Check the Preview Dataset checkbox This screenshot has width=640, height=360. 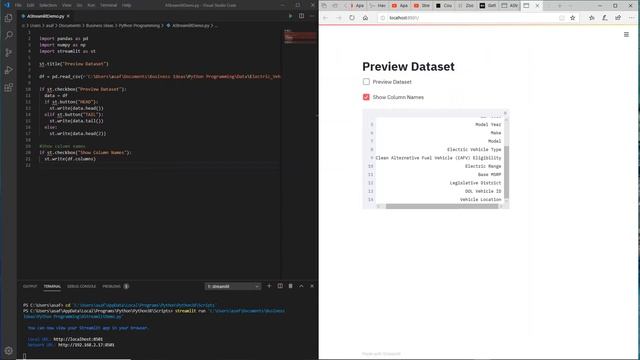click(x=366, y=82)
